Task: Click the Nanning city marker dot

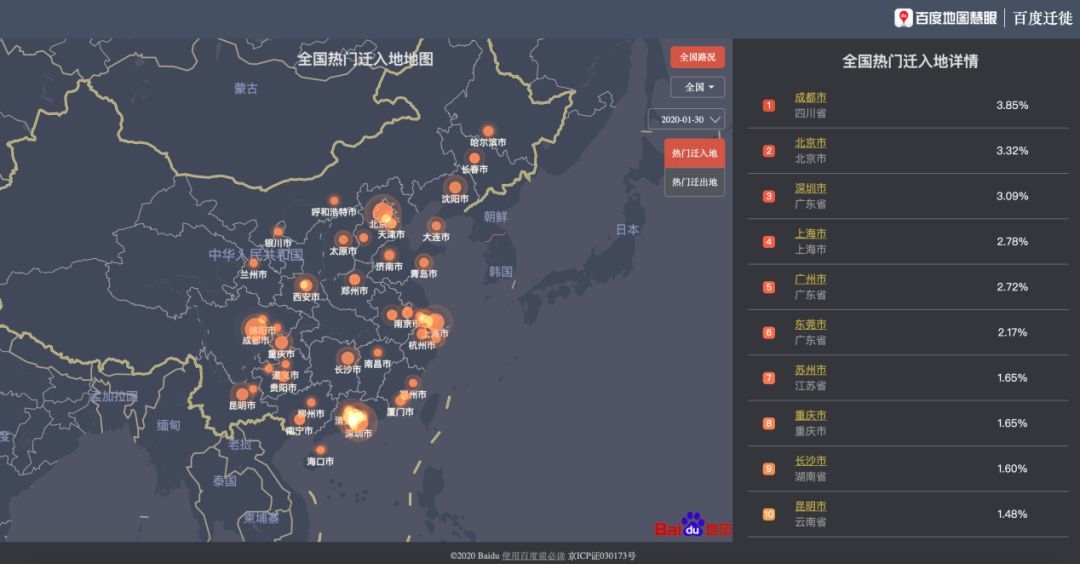Action: (300, 419)
